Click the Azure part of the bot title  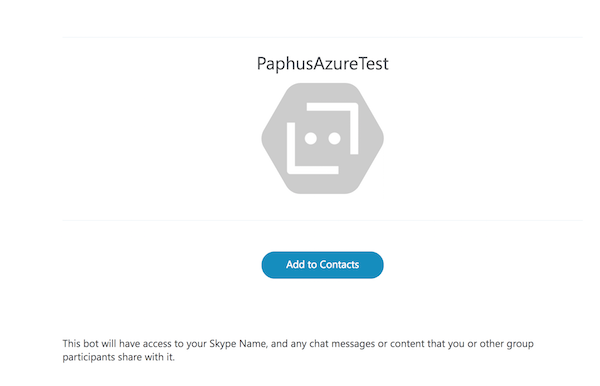335,64
